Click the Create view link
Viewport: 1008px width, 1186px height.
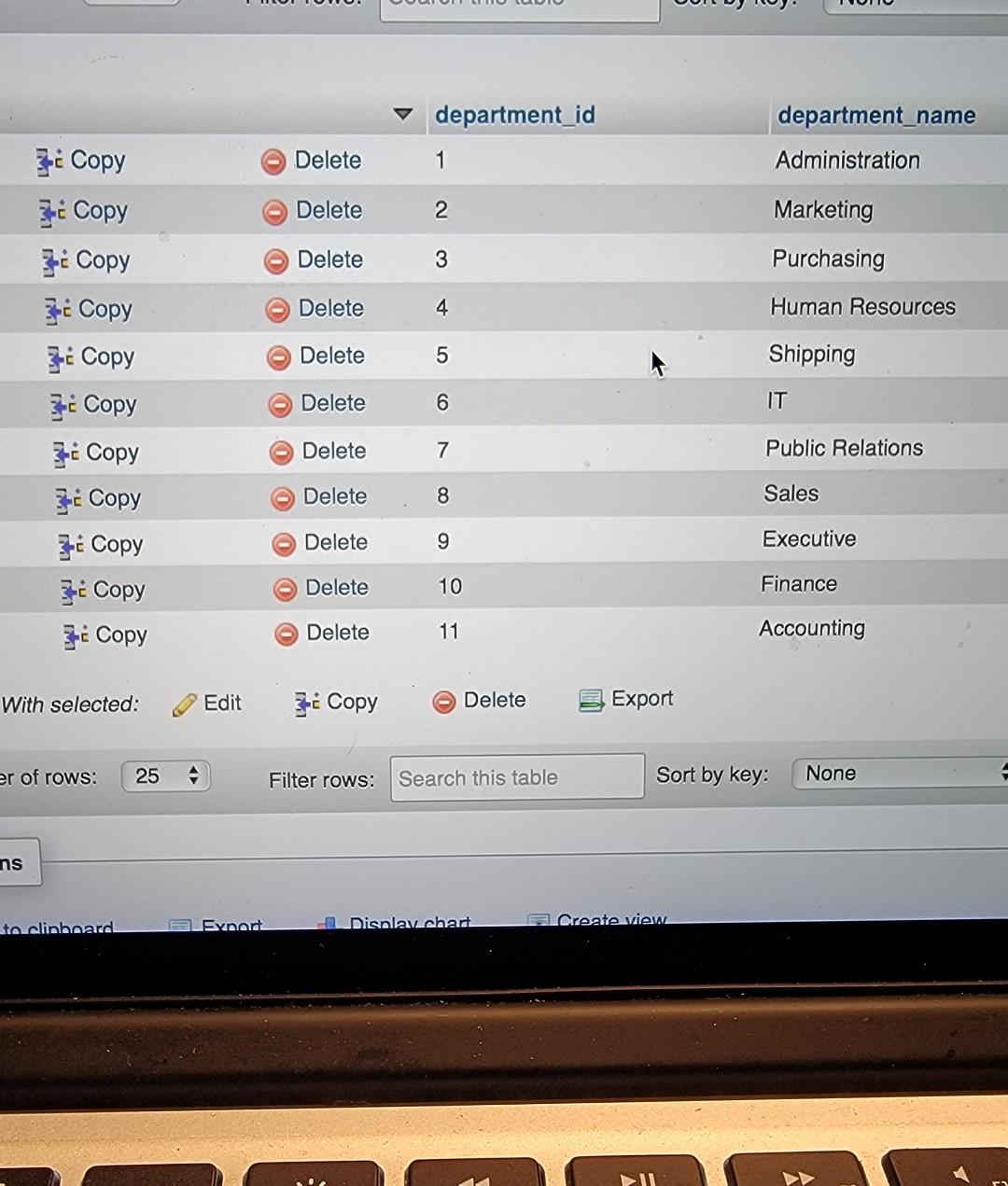point(611,920)
